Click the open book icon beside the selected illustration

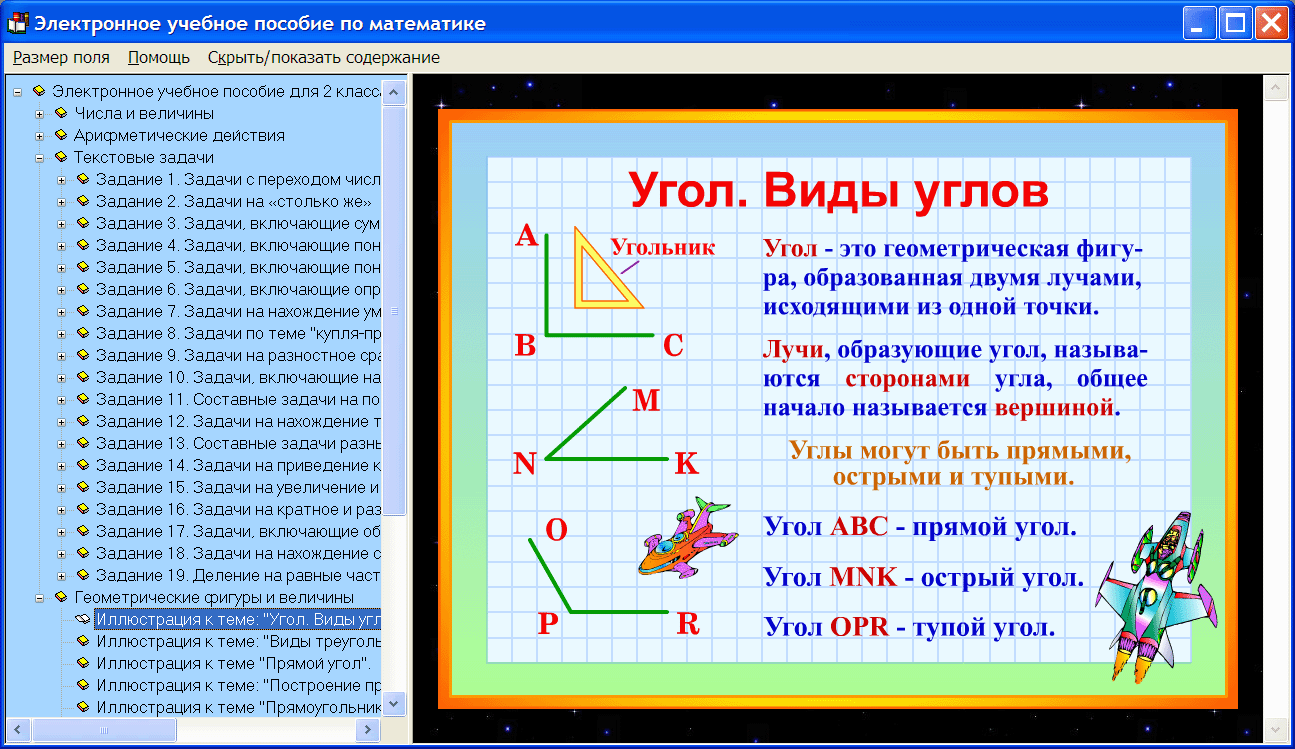[x=85, y=618]
